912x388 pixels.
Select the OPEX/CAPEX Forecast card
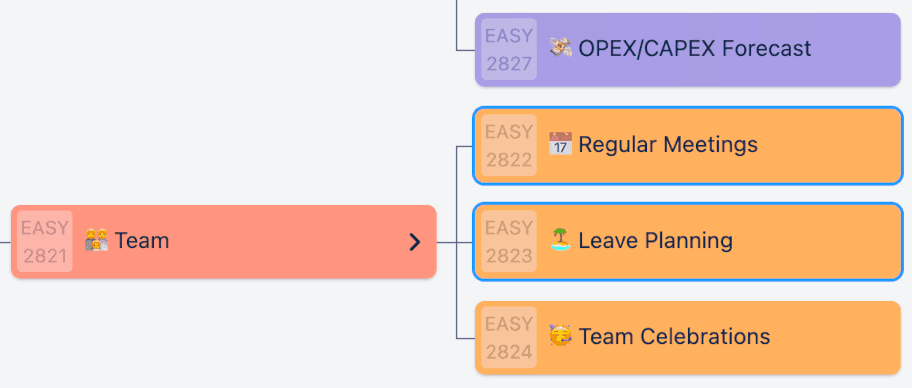click(688, 49)
